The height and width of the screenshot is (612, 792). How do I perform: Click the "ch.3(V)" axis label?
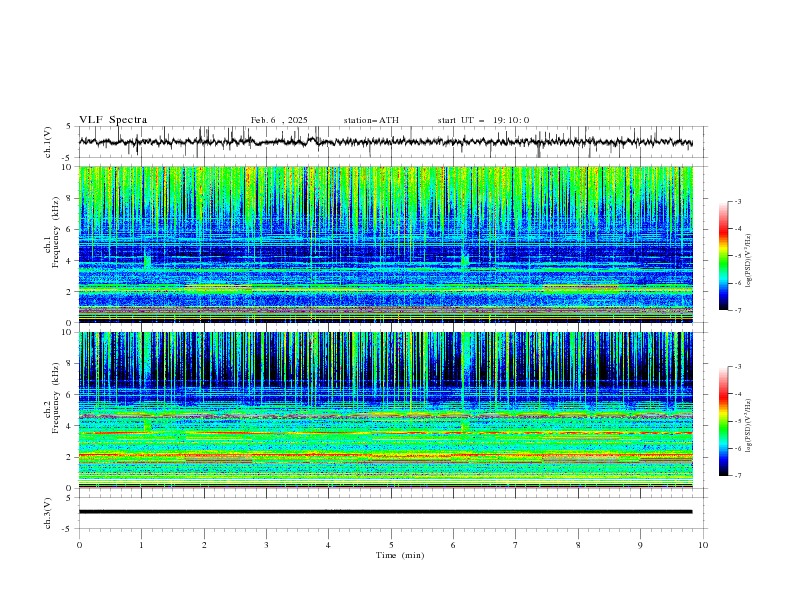pos(48,513)
